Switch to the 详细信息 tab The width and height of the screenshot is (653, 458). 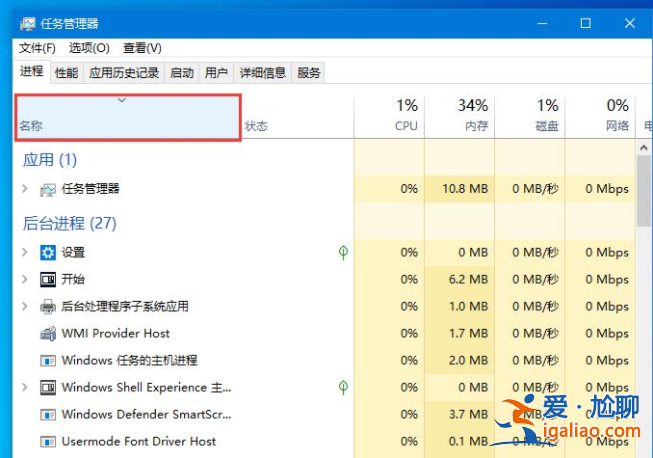pyautogui.click(x=262, y=73)
